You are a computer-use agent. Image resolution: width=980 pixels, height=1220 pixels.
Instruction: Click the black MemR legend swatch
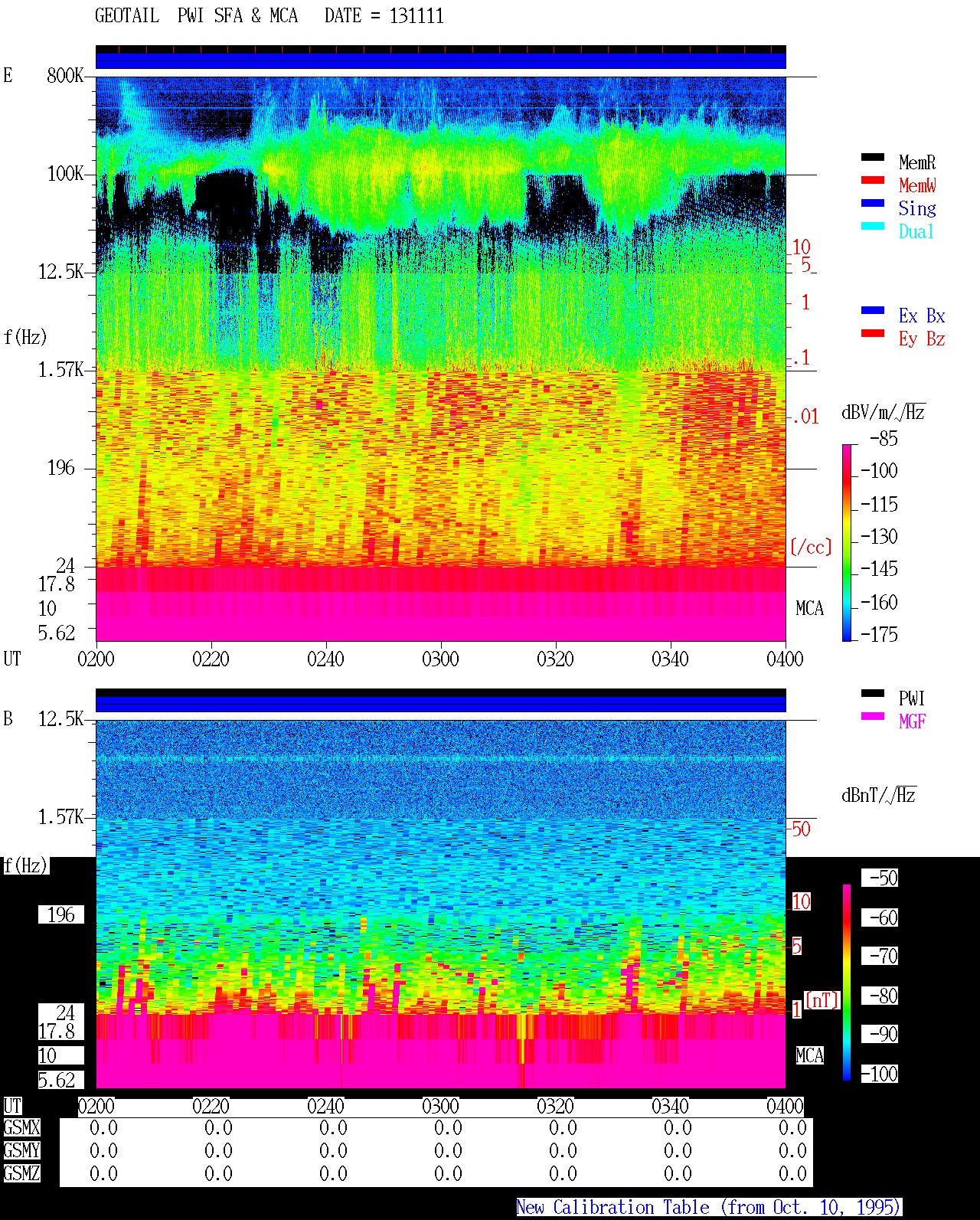[x=873, y=158]
